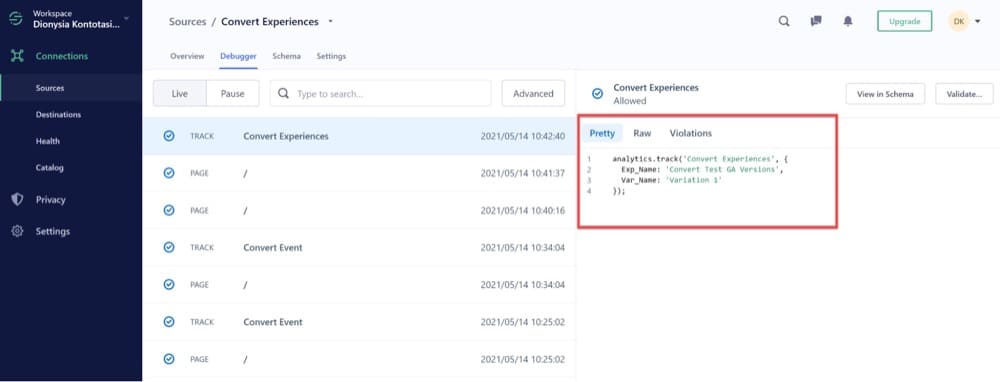
Task: Click the search icon inside the search field
Action: (x=284, y=94)
